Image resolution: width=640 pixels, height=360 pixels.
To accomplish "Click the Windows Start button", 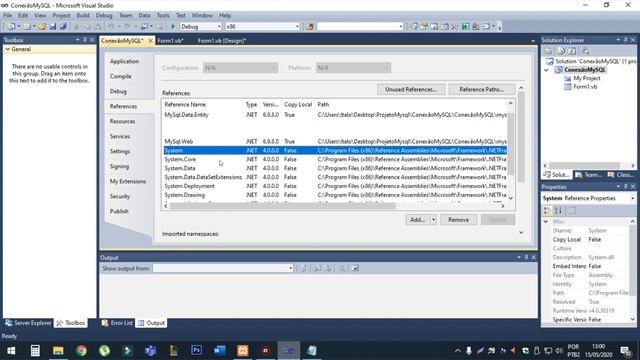I will tap(11, 351).
